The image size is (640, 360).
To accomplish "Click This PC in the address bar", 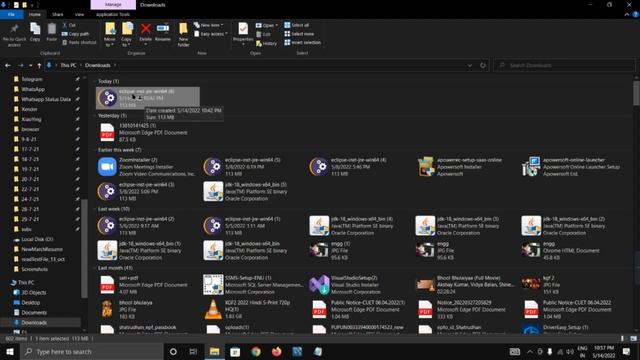I will click(x=68, y=65).
